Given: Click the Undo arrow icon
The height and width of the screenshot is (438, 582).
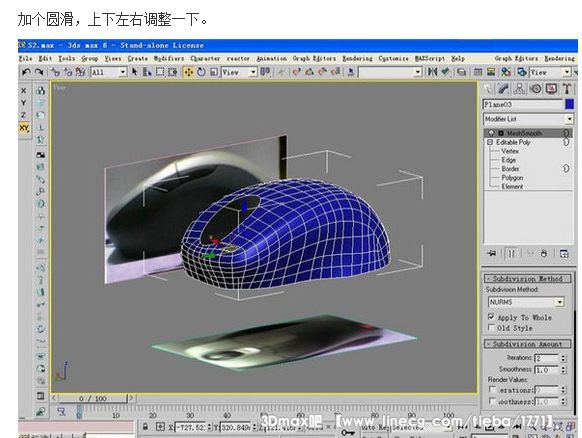Looking at the screenshot, I should tap(26, 72).
